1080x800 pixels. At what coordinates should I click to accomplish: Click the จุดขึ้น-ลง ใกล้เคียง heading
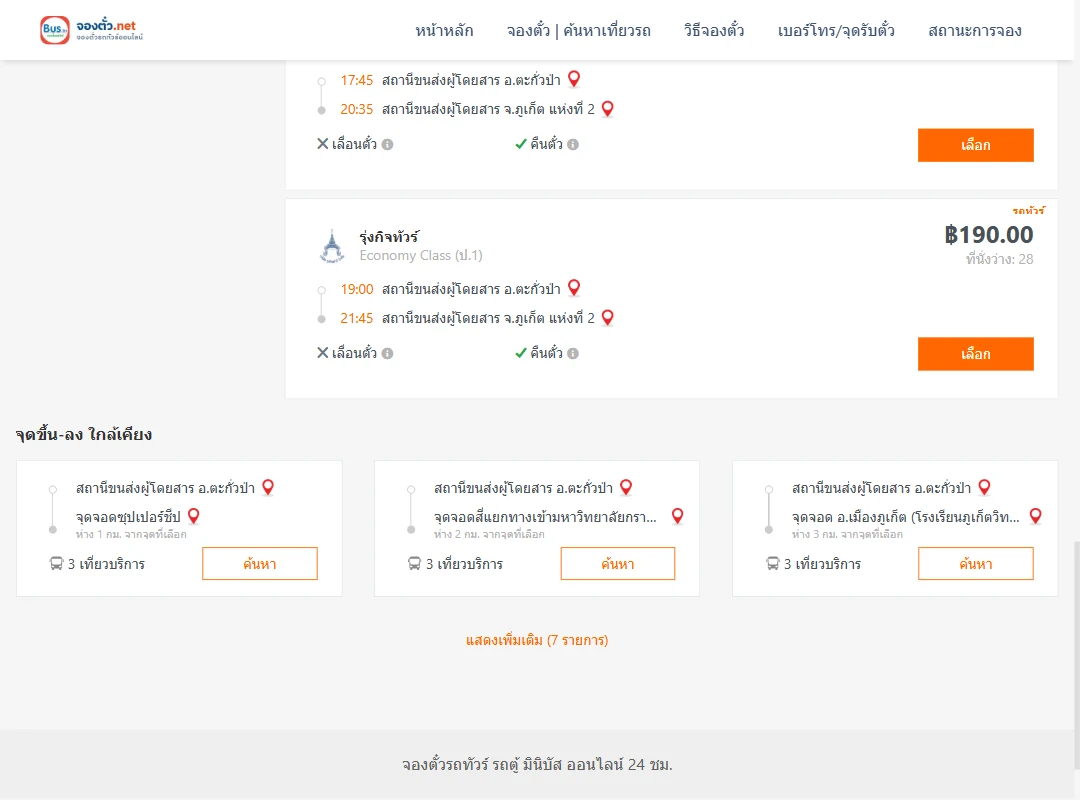point(84,435)
